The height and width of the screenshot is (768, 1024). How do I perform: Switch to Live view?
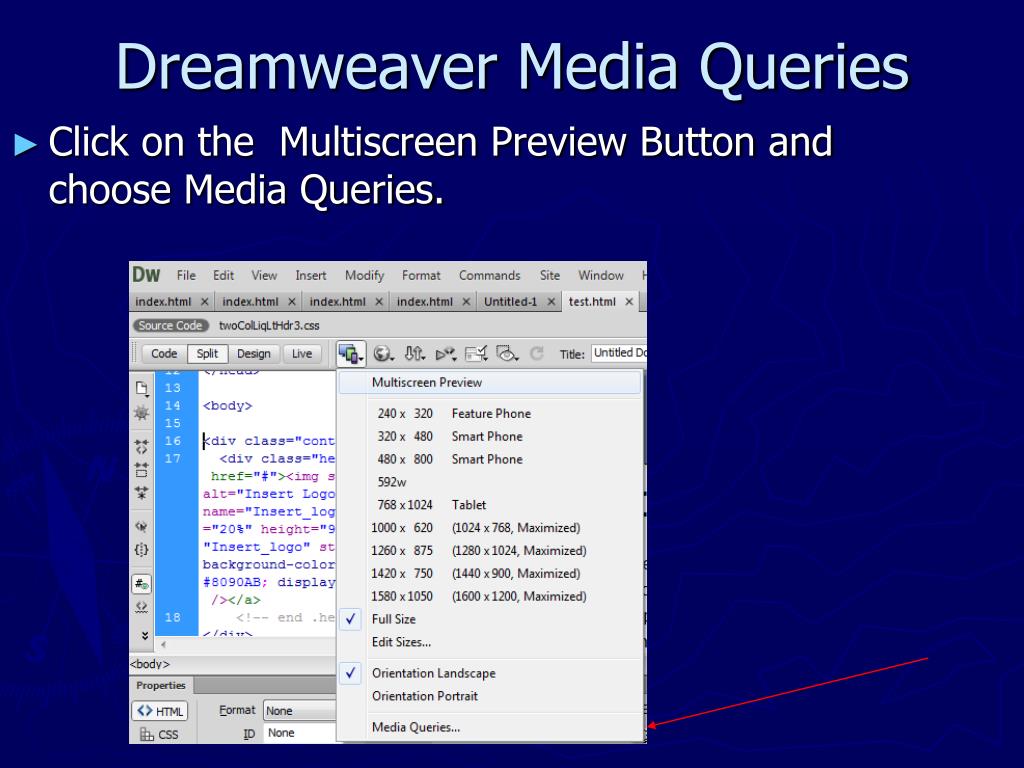click(x=302, y=354)
